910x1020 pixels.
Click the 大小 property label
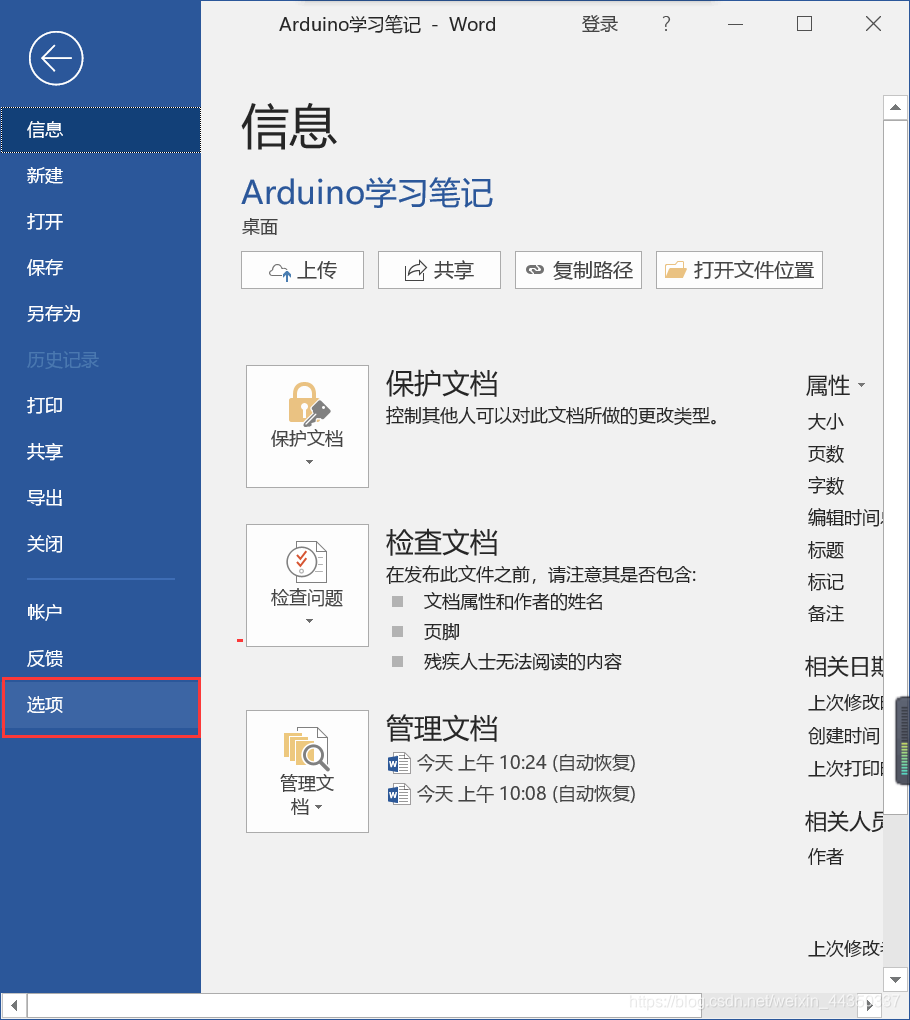(825, 422)
